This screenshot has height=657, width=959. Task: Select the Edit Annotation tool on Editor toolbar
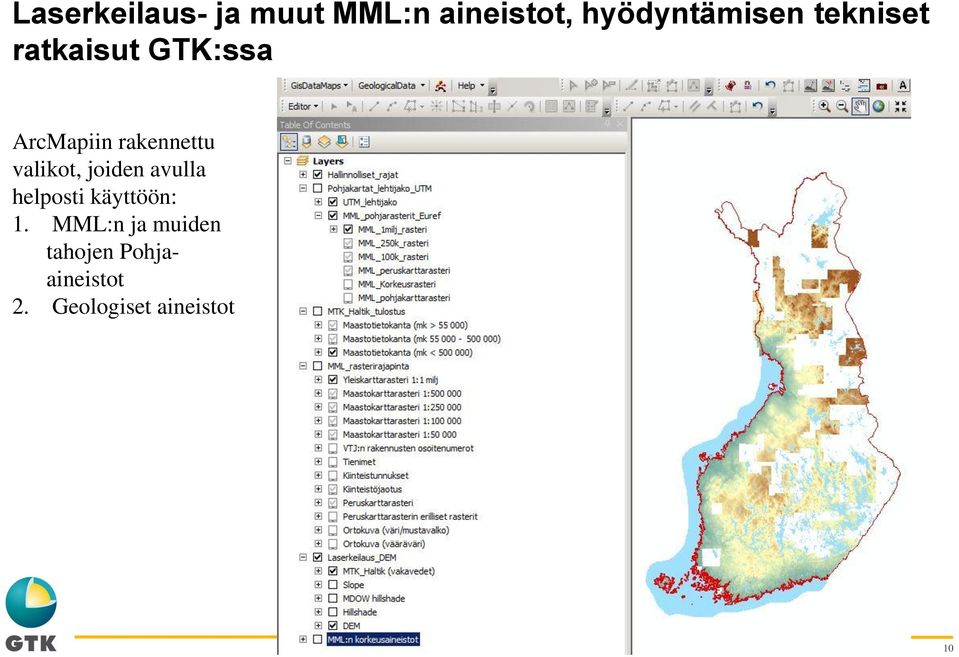(x=352, y=106)
